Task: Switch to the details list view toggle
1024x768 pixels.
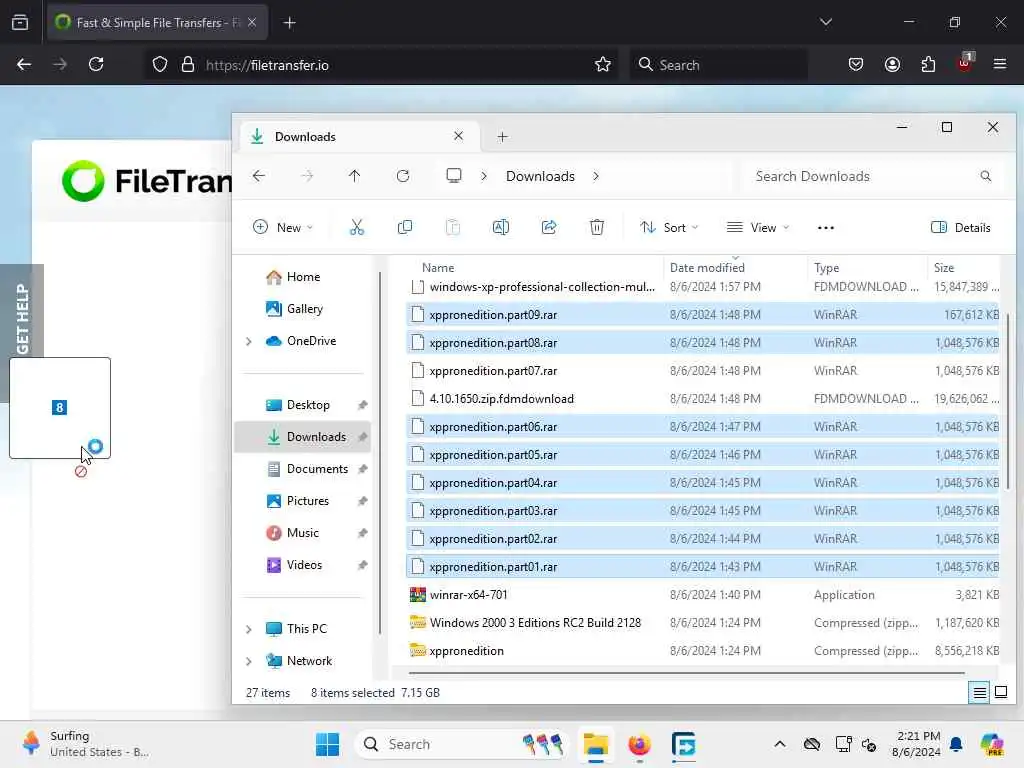Action: coord(980,692)
